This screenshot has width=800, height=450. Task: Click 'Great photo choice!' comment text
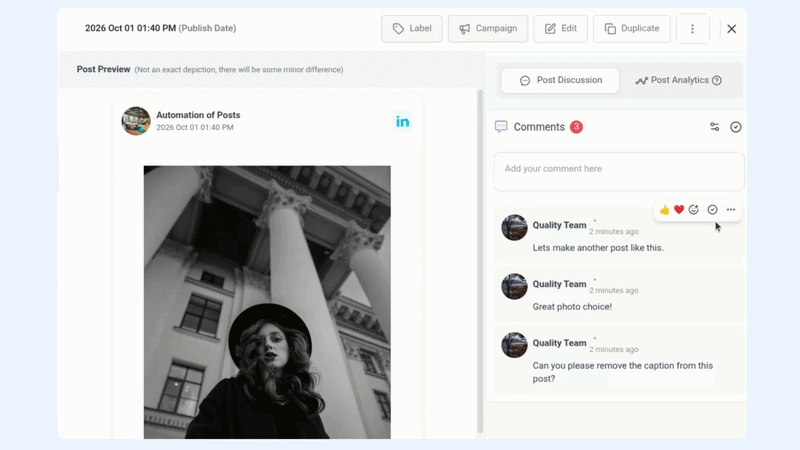pyautogui.click(x=572, y=307)
